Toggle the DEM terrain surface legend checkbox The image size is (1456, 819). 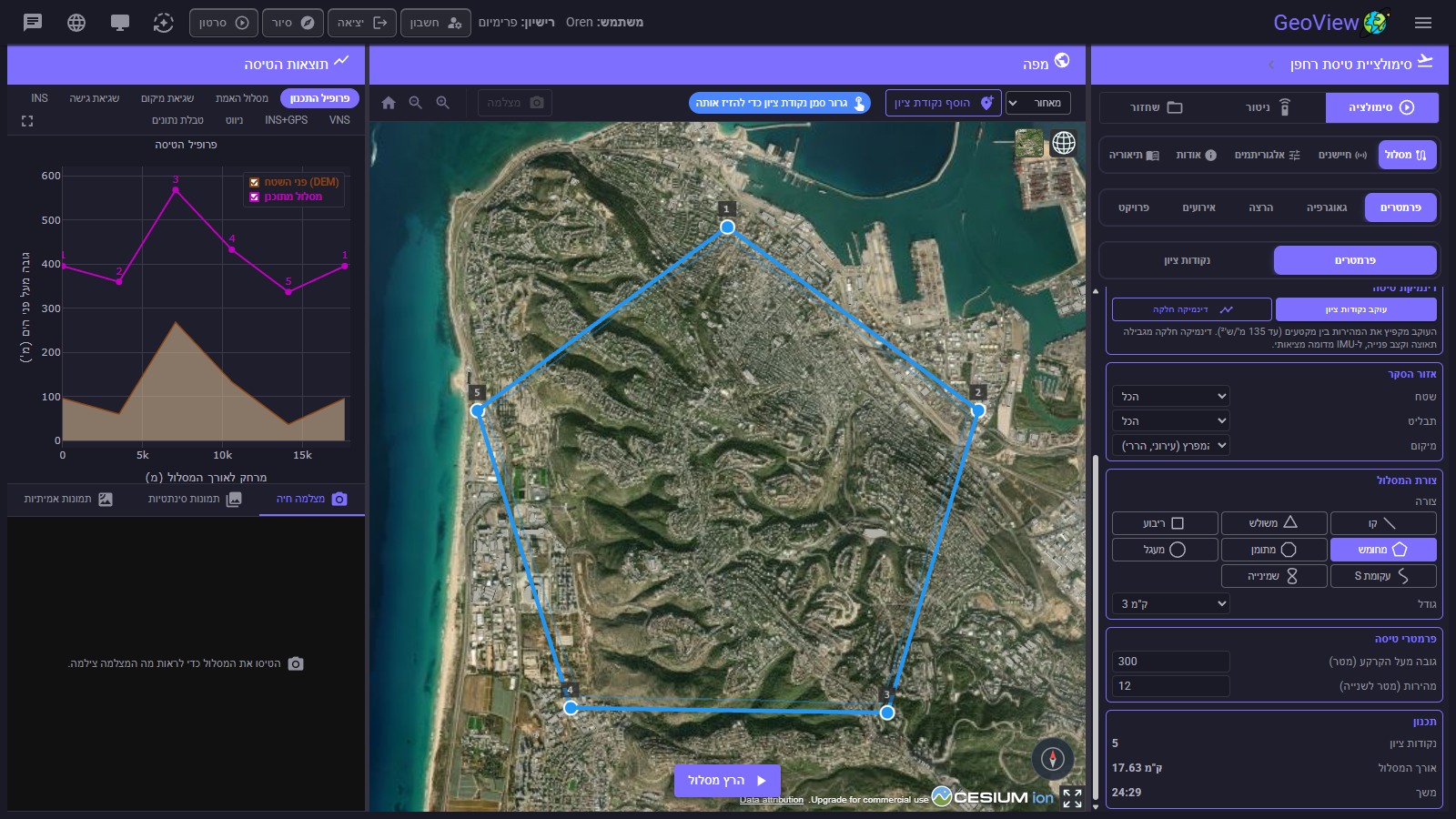255,182
